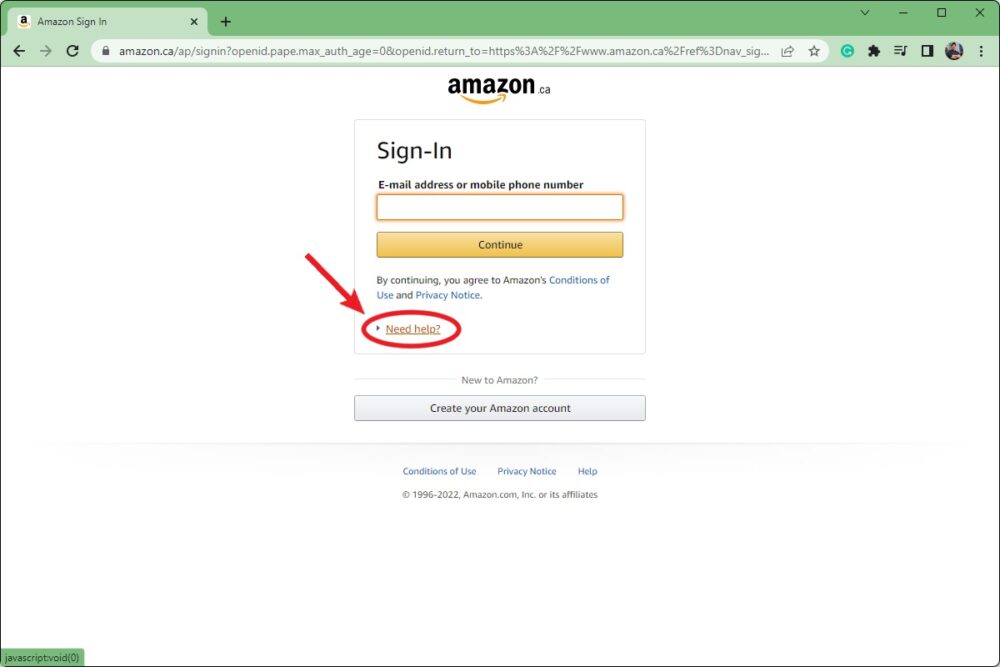Open the tab search chevron

tap(865, 13)
